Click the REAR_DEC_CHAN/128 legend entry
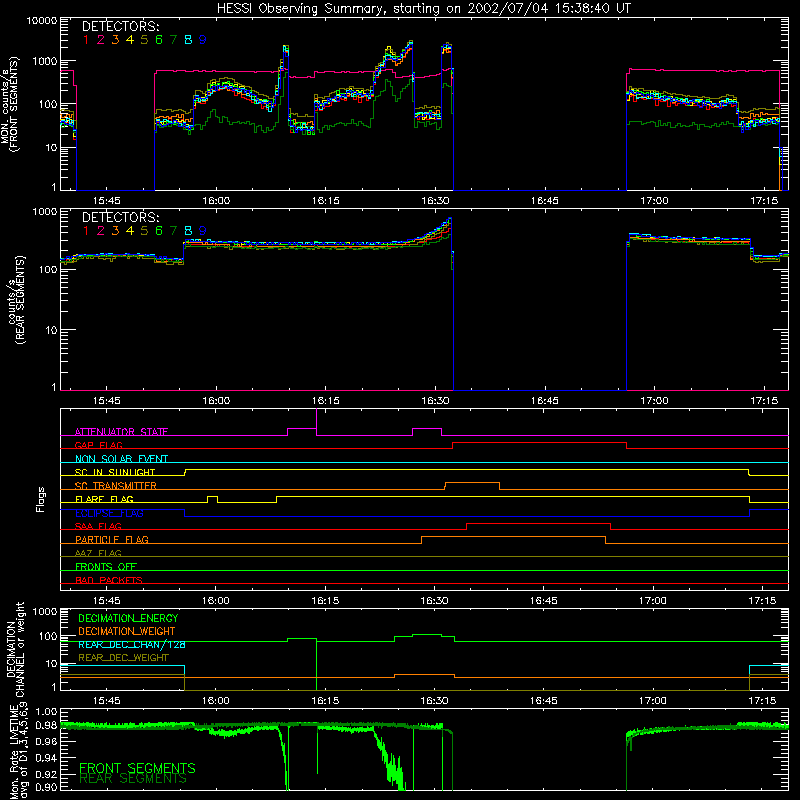800x800 pixels. [x=132, y=644]
